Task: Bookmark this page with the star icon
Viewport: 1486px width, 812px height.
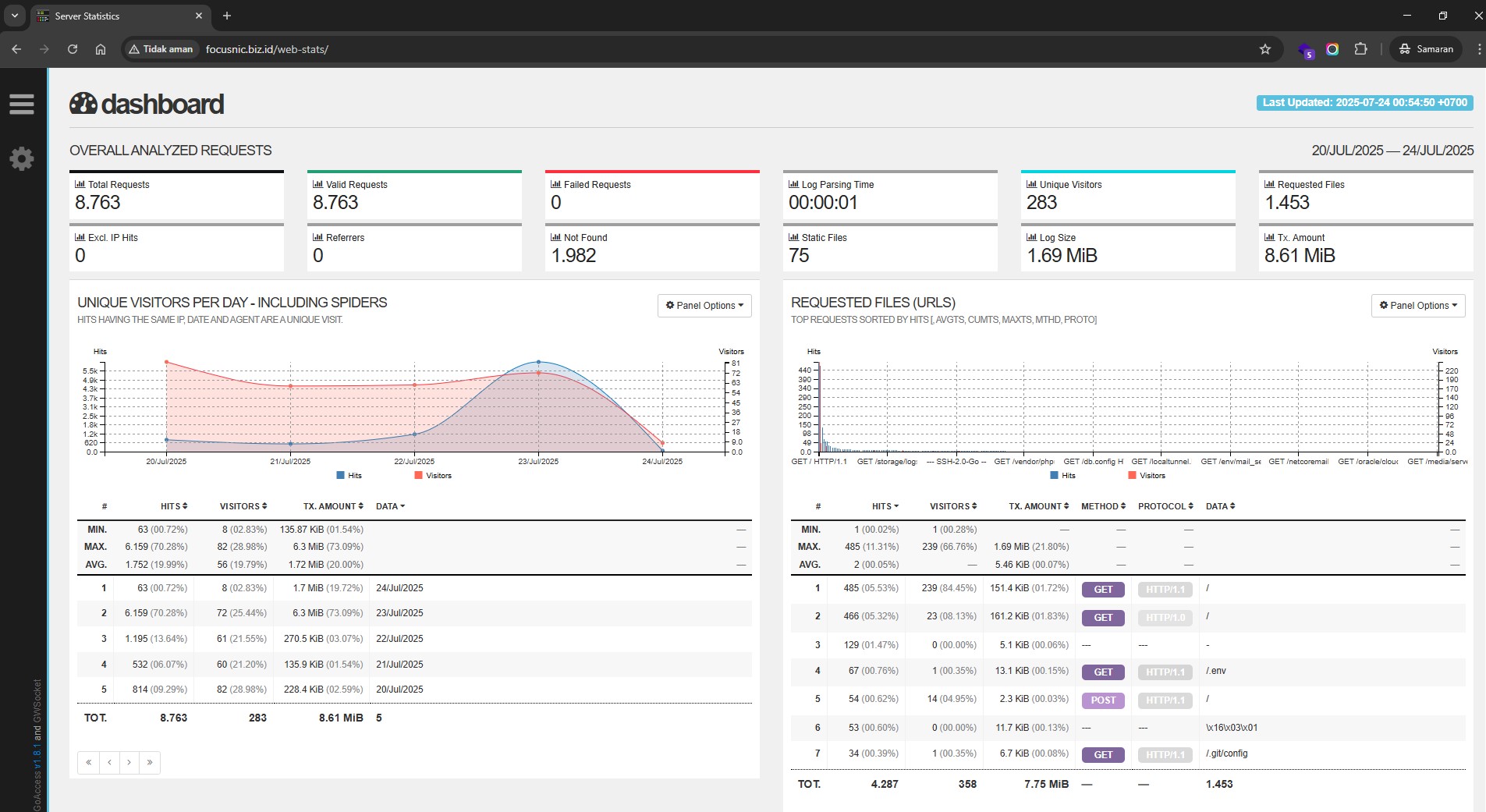Action: 1265,49
